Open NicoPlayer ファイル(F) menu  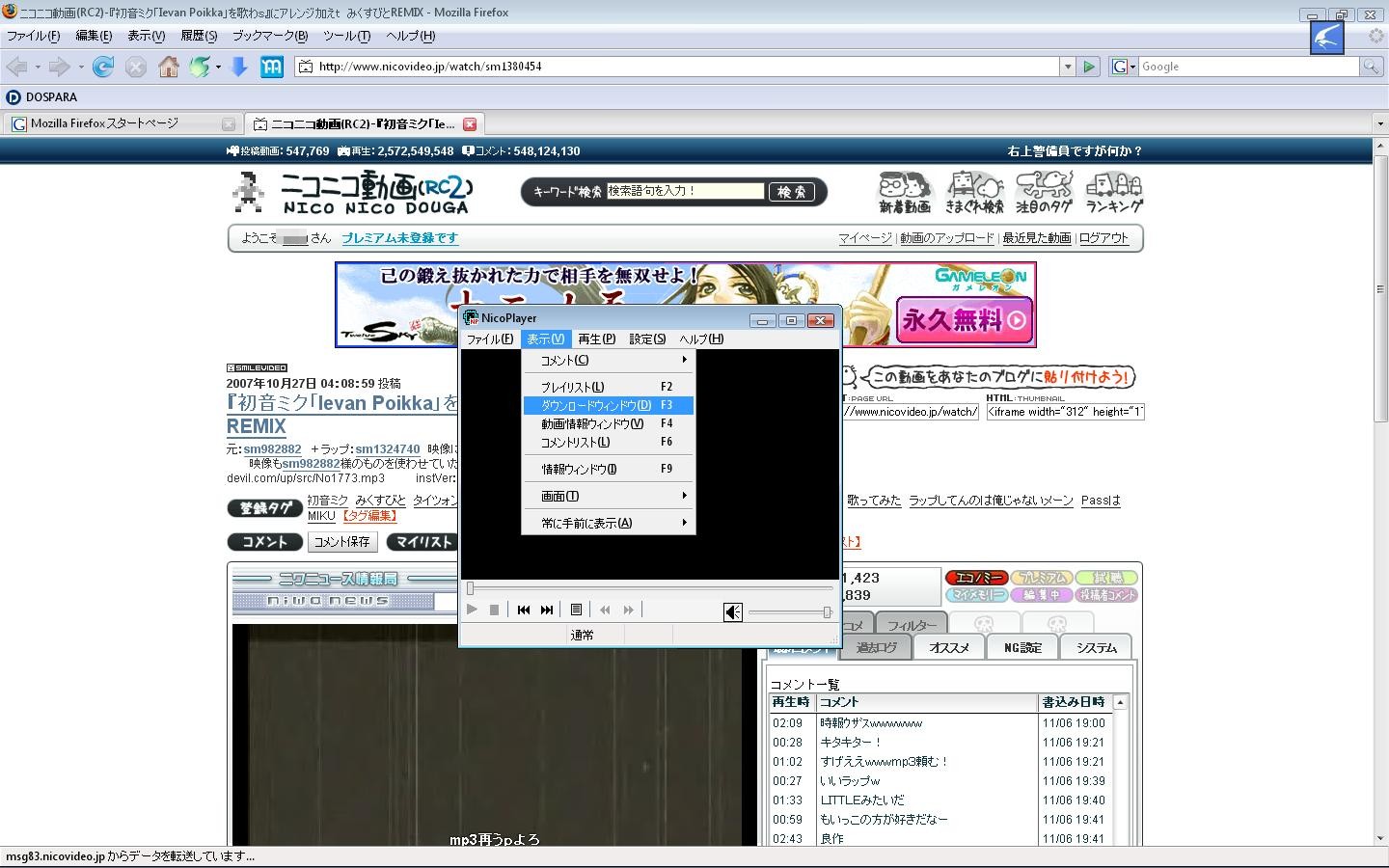pos(490,339)
